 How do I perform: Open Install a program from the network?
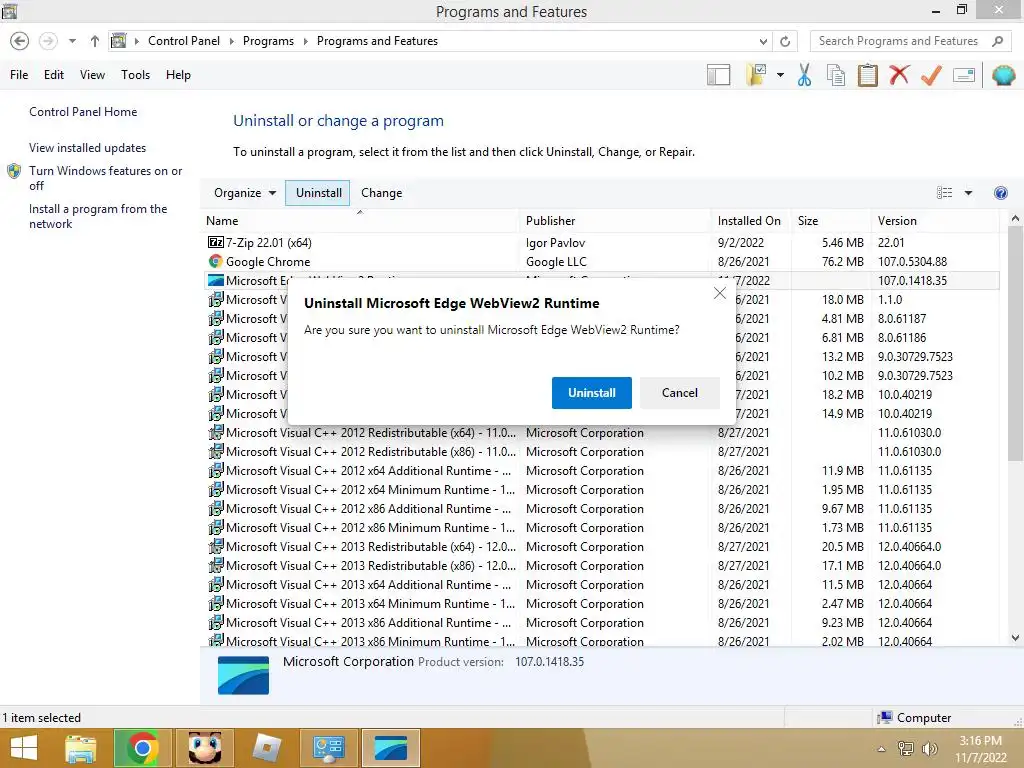[x=98, y=216]
